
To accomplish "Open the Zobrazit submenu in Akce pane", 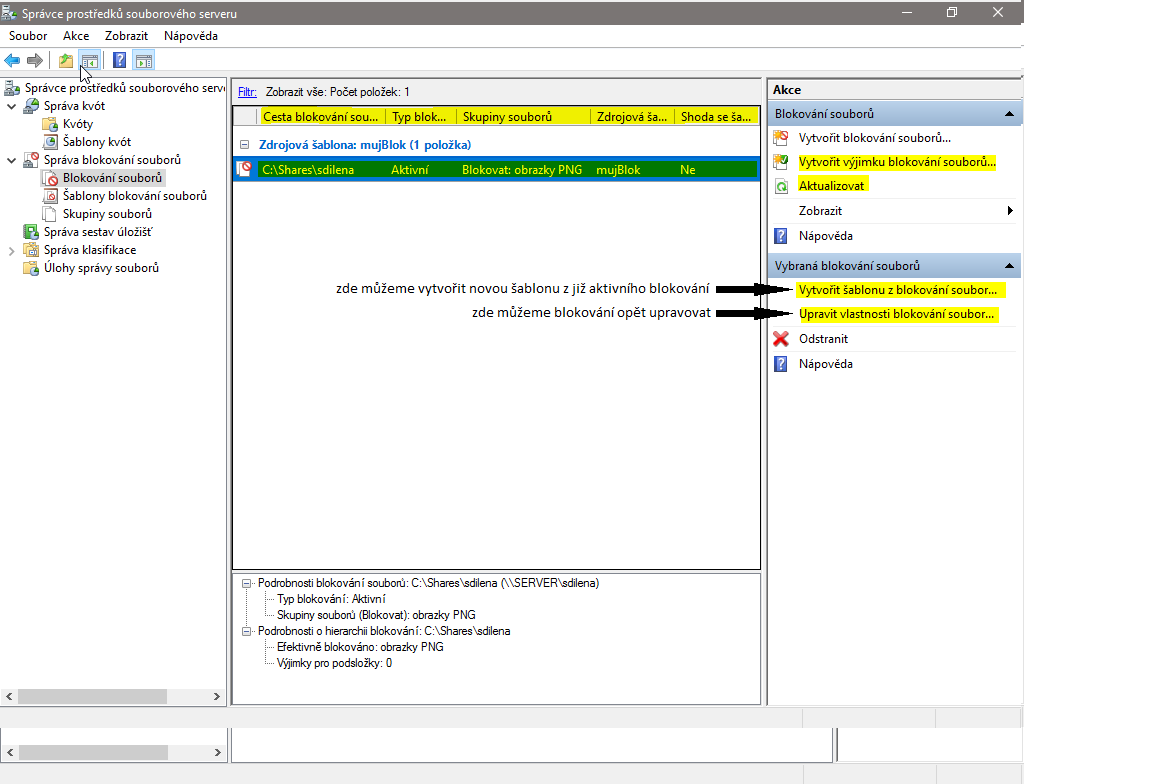I will [x=820, y=211].
